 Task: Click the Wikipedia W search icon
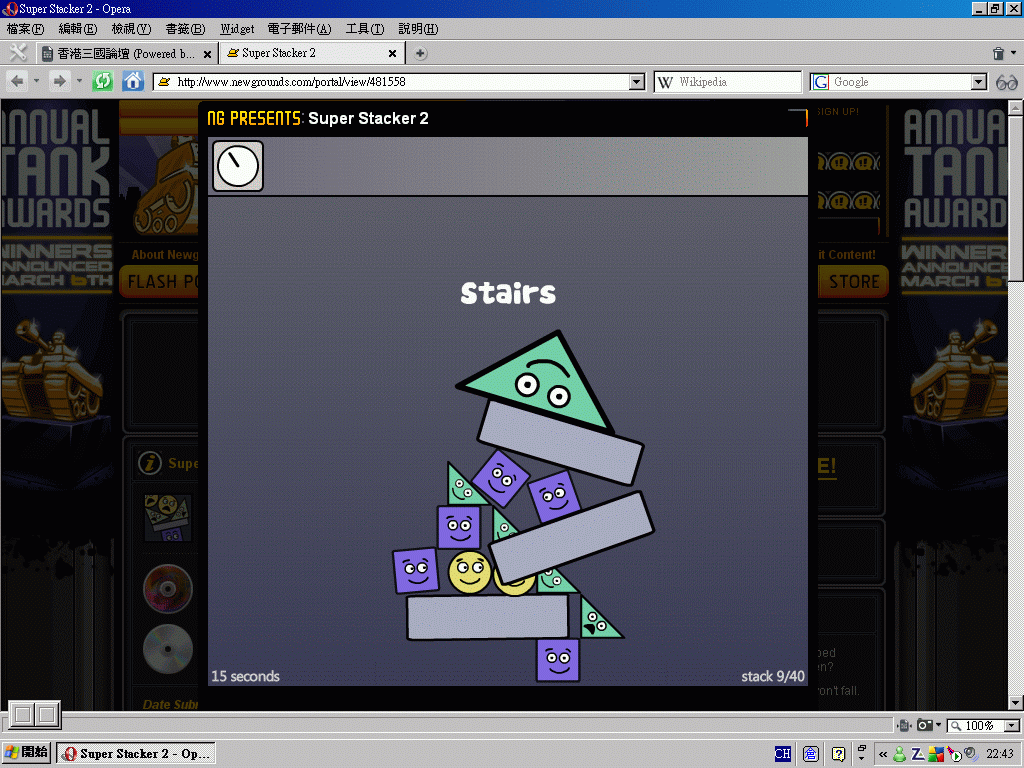tap(665, 82)
